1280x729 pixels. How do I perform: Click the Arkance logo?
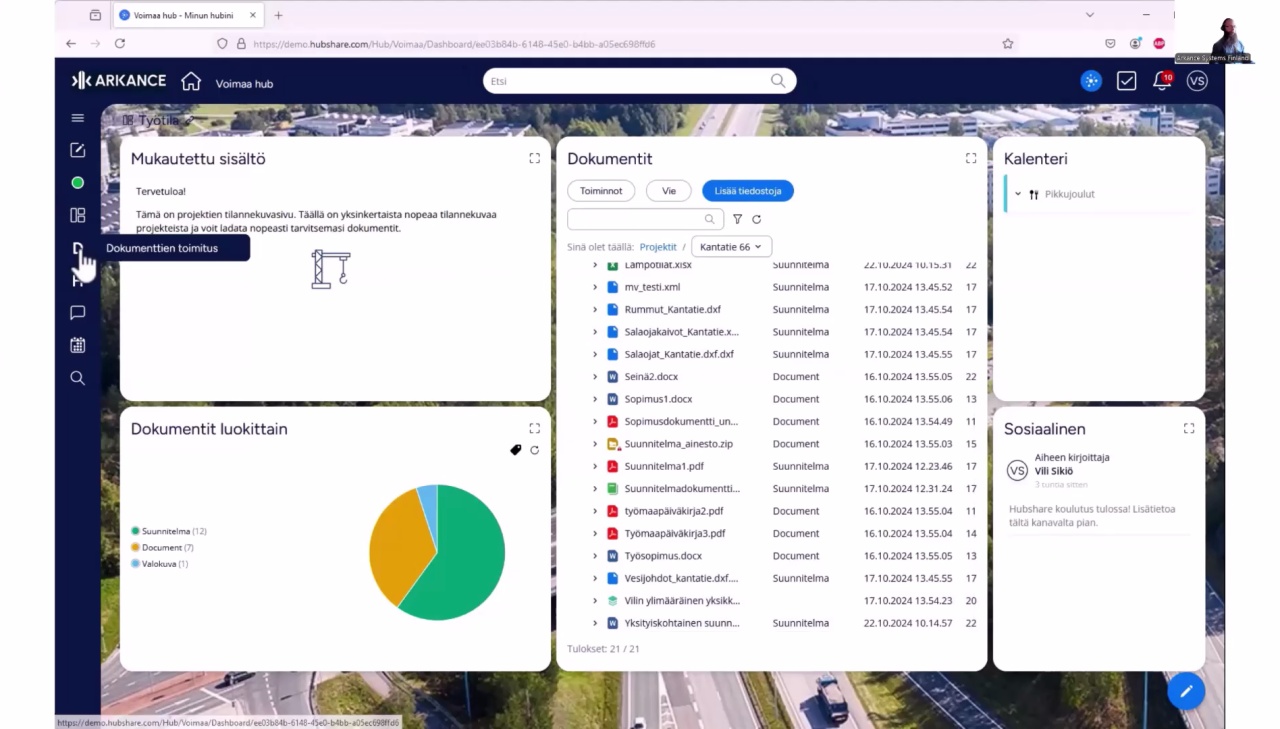click(x=119, y=81)
